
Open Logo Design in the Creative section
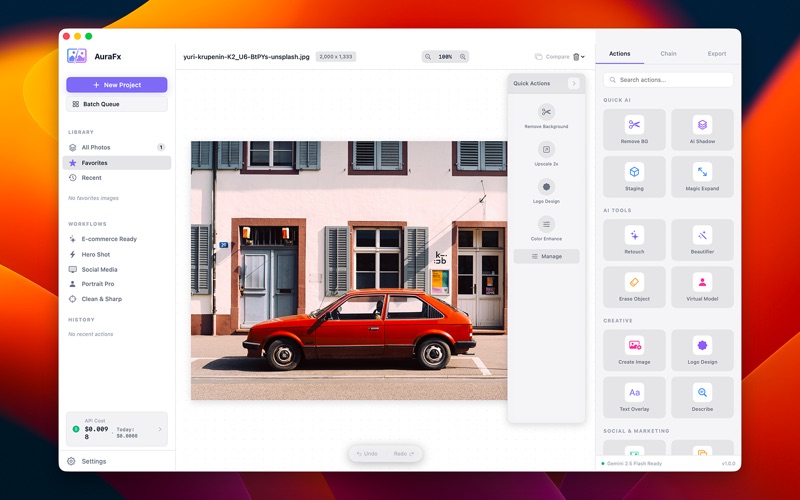703,350
